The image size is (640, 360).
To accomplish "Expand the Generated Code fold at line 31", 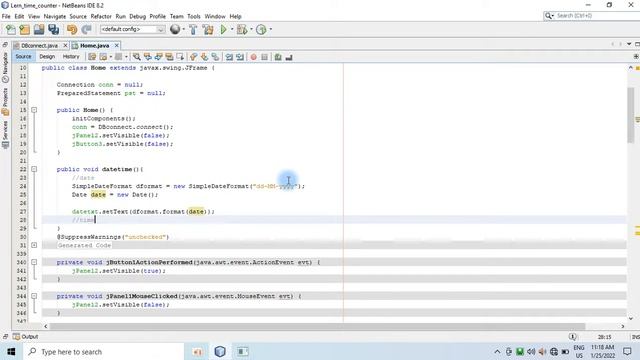I will 34,245.
